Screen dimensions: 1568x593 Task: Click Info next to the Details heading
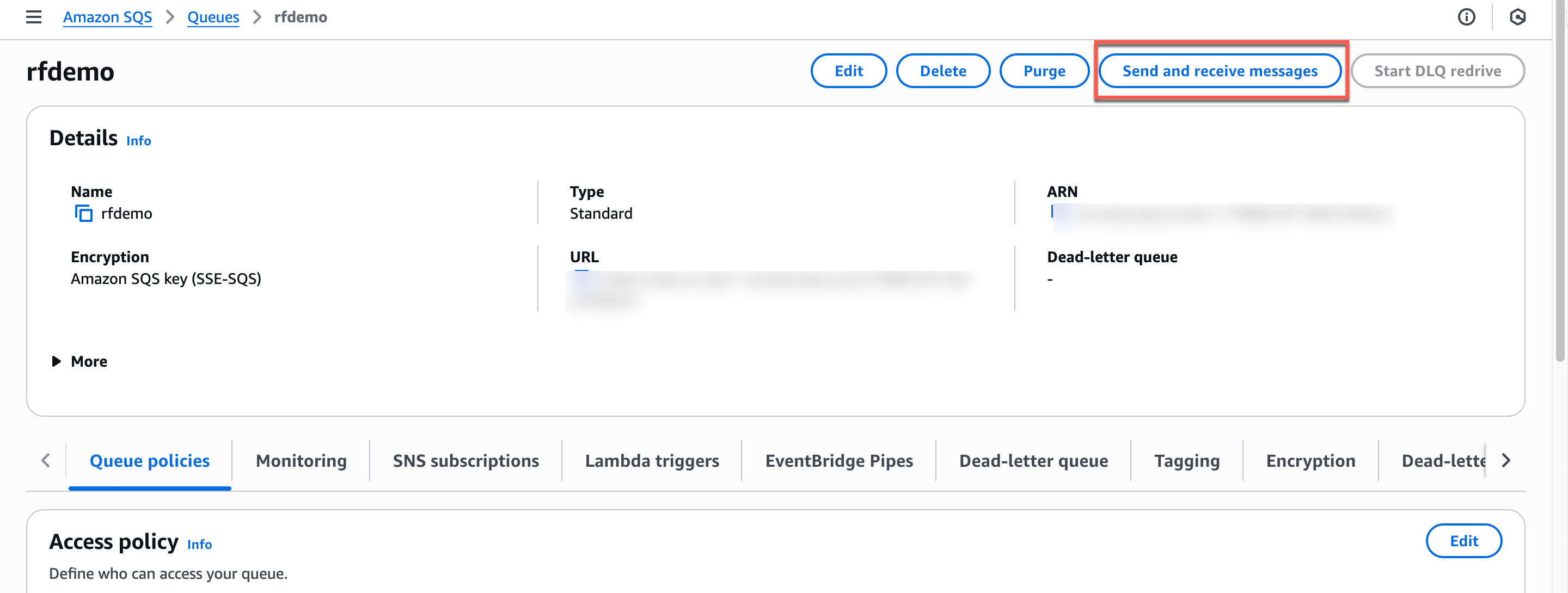139,140
